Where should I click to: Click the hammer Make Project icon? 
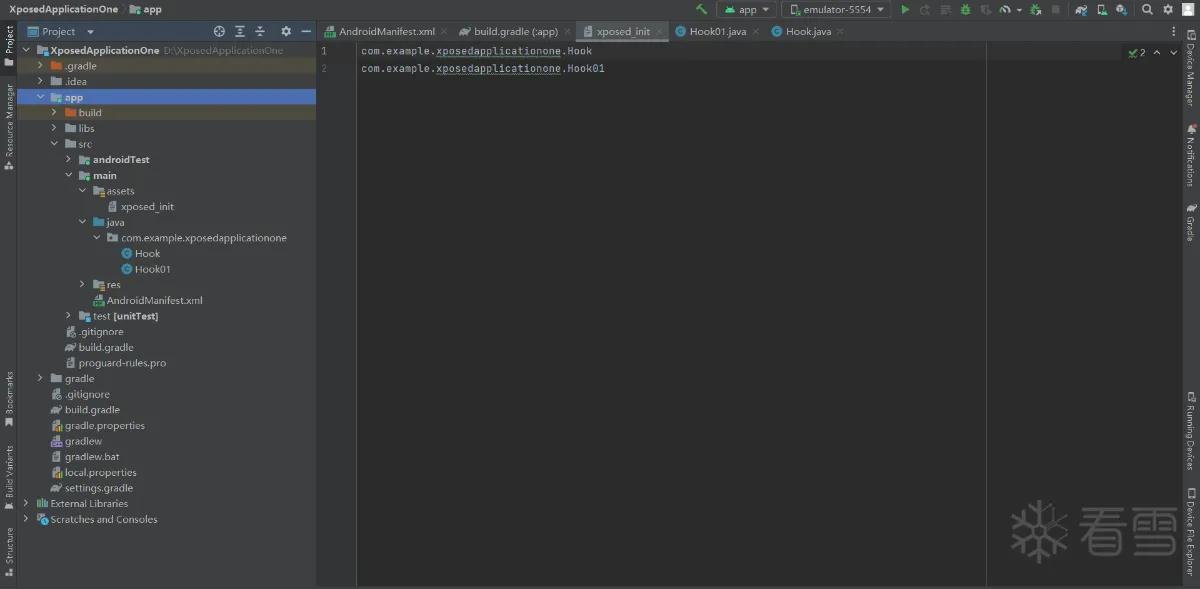click(x=702, y=9)
